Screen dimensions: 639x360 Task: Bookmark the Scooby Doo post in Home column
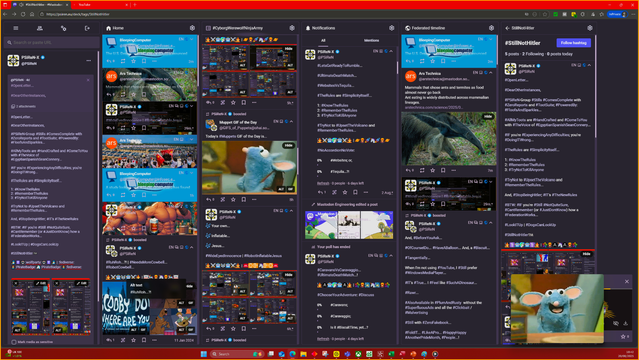click(144, 340)
